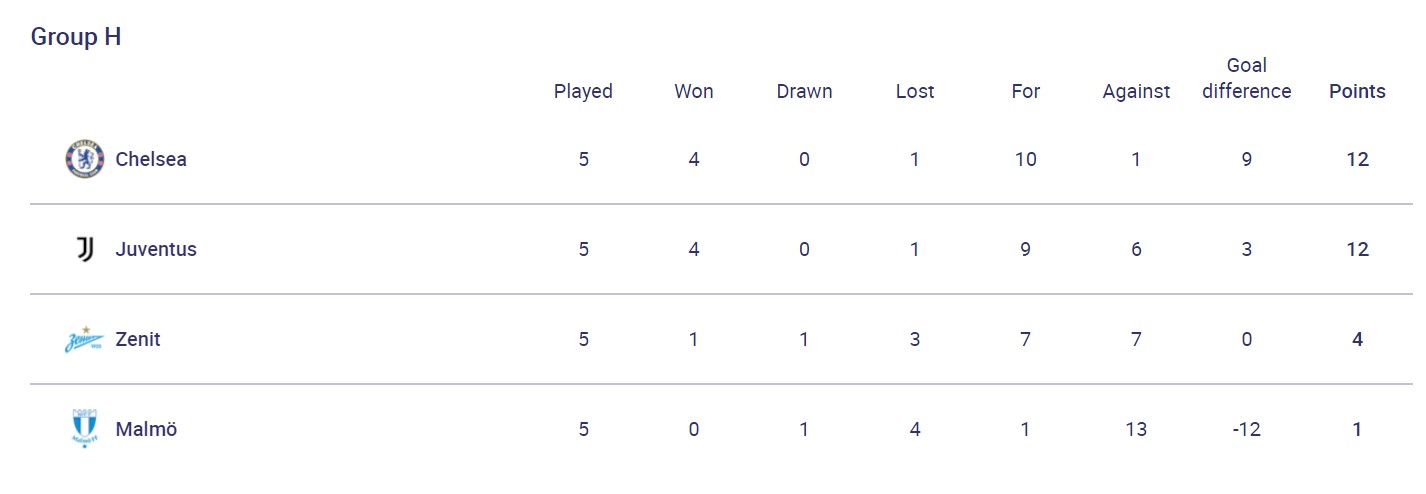Image resolution: width=1426 pixels, height=494 pixels.
Task: Click the Points column header
Action: click(x=1357, y=91)
